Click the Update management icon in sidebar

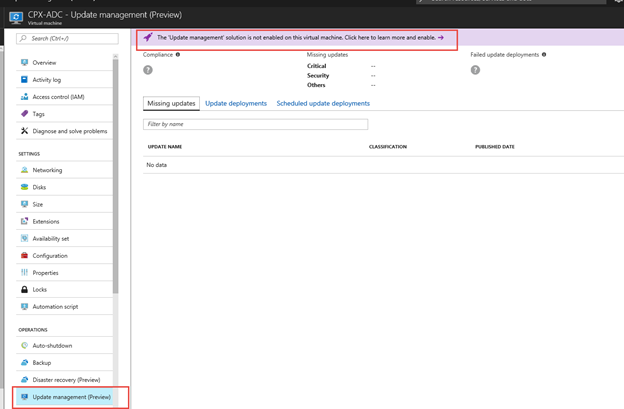(x=24, y=397)
